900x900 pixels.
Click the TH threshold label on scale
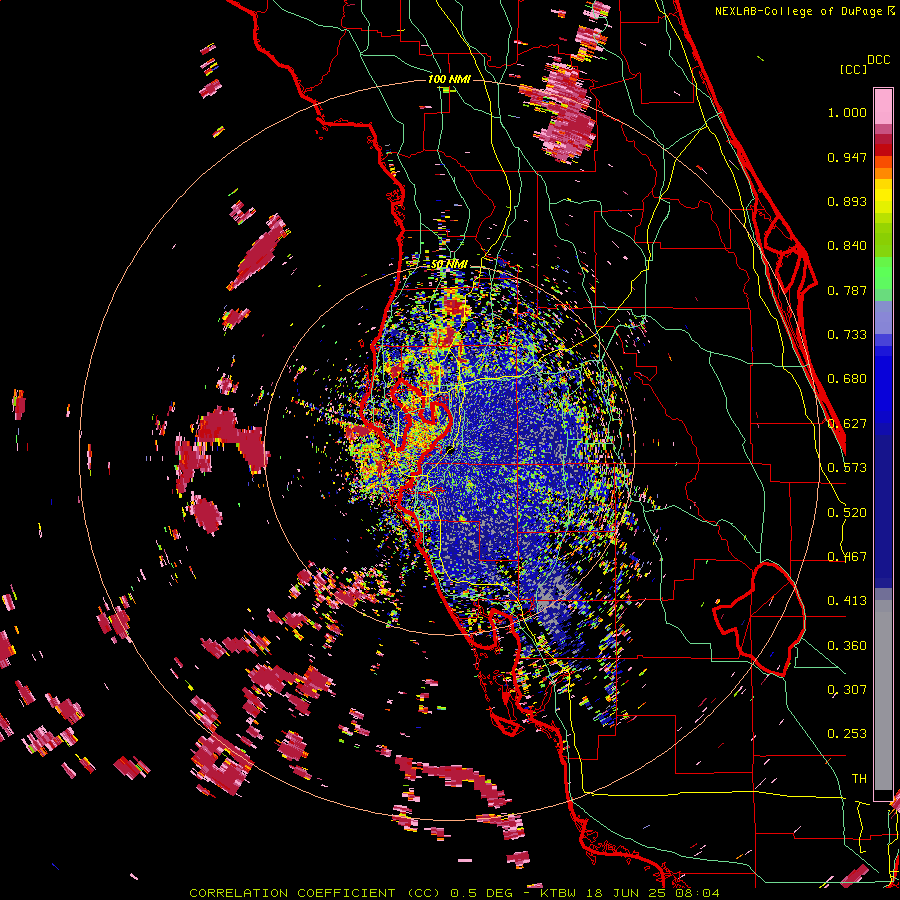(859, 779)
